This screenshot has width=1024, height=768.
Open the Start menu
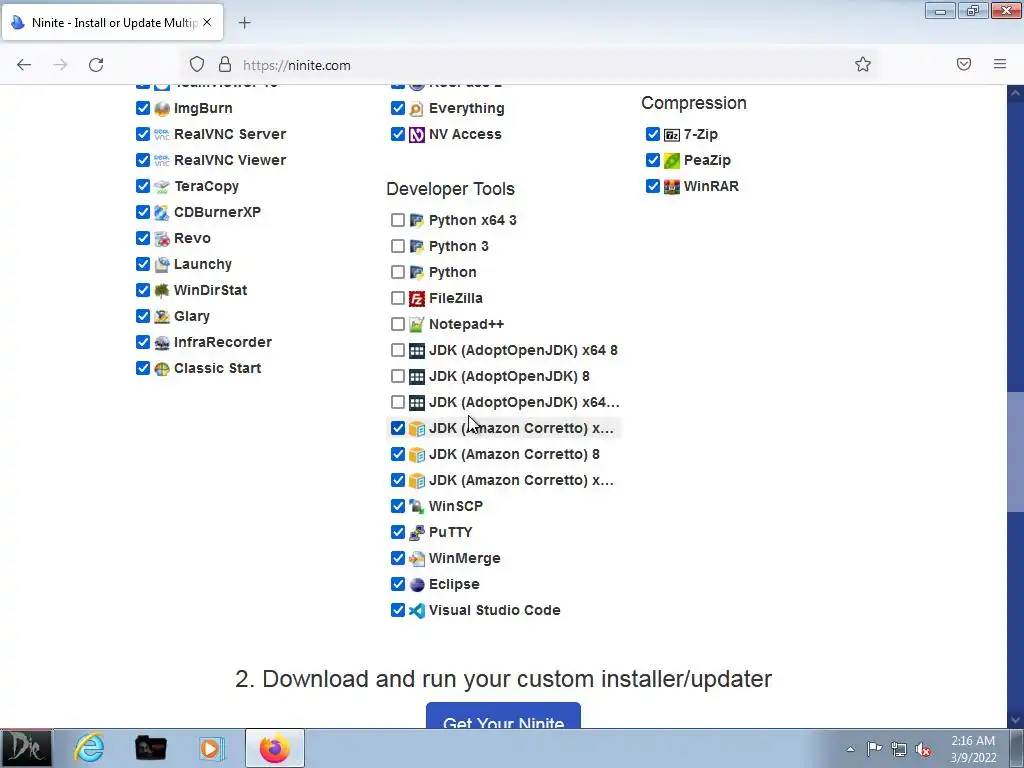(x=26, y=748)
